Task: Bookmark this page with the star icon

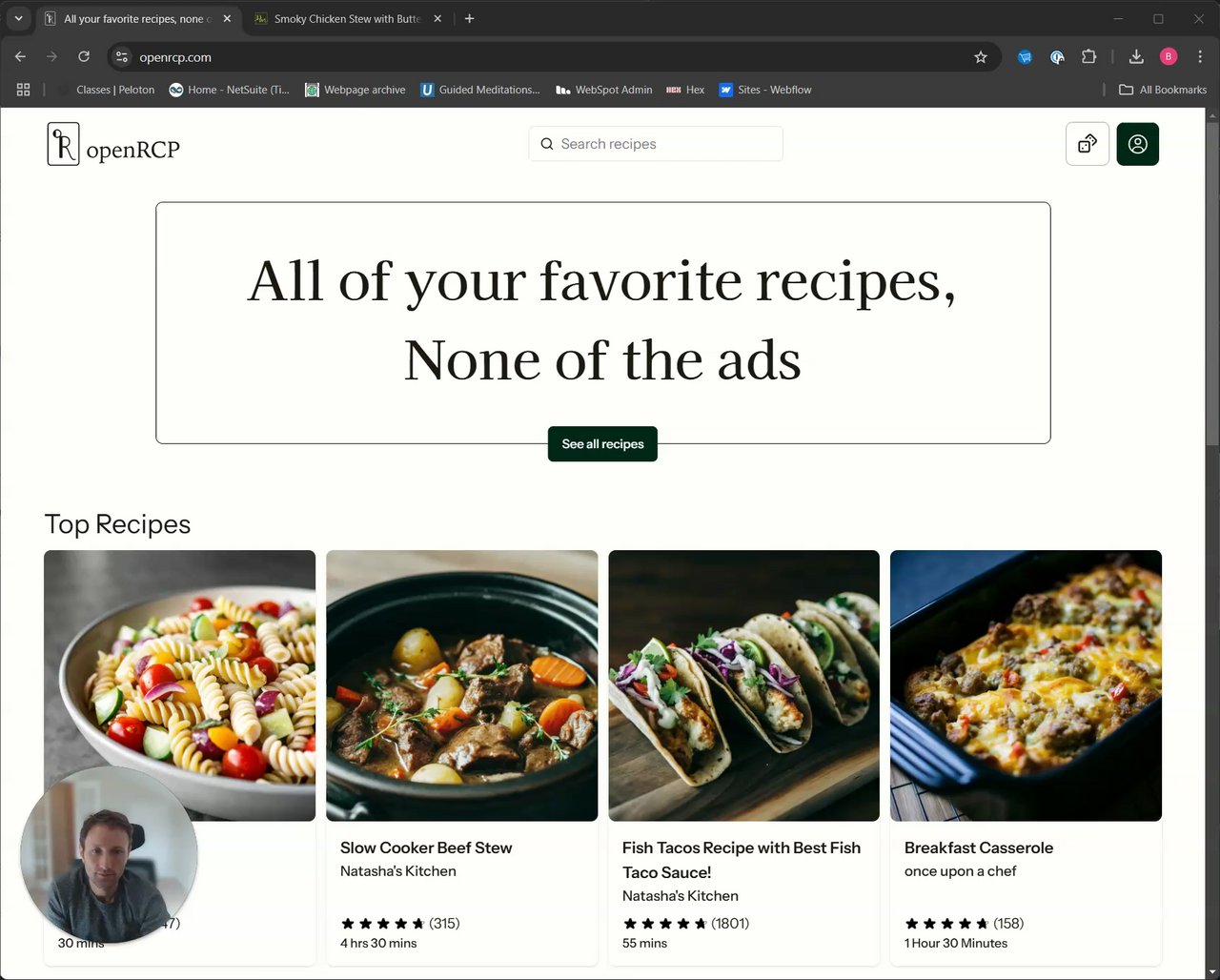Action: pos(981,57)
